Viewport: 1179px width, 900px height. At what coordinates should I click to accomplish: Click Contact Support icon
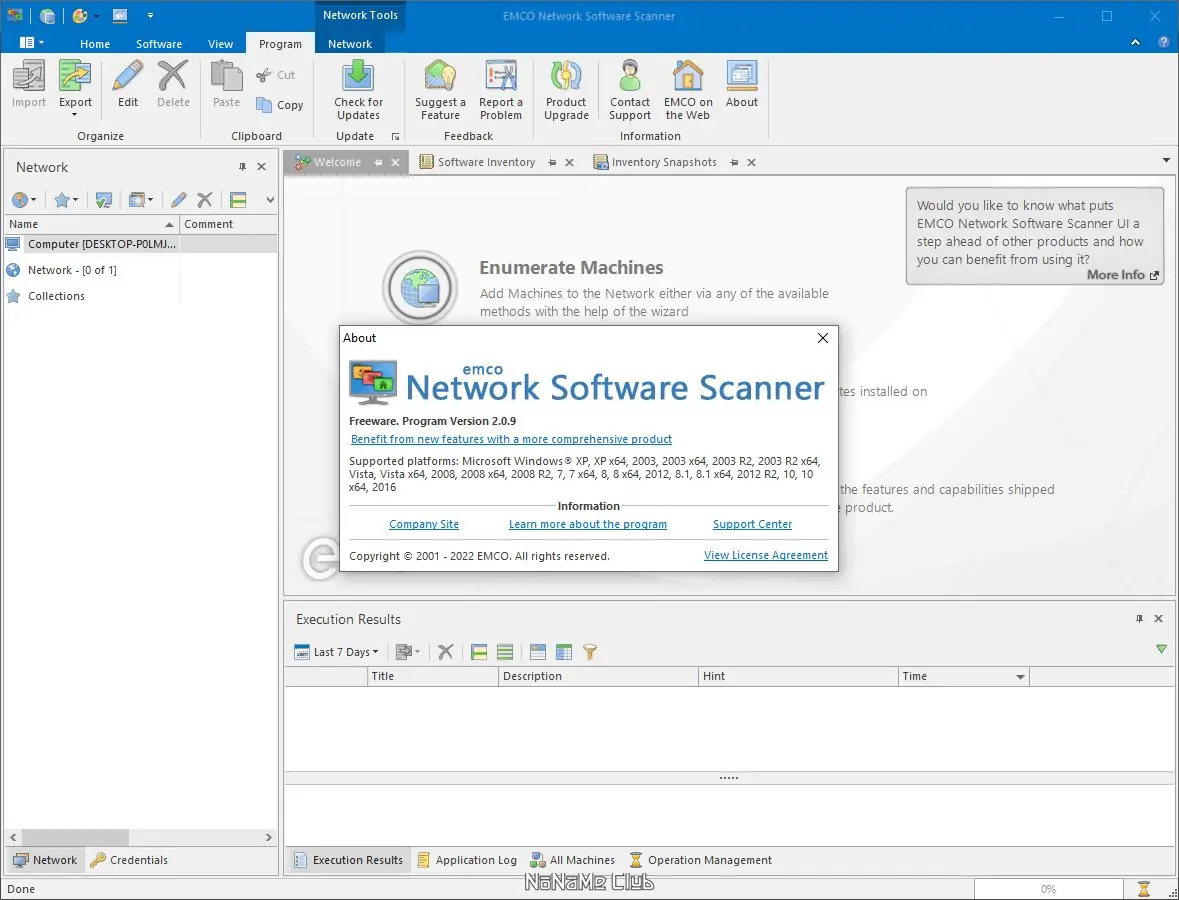(x=629, y=77)
